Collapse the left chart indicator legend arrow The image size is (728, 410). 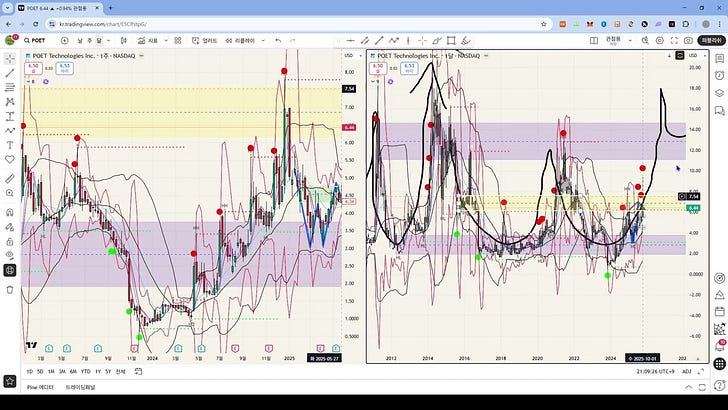click(x=29, y=82)
